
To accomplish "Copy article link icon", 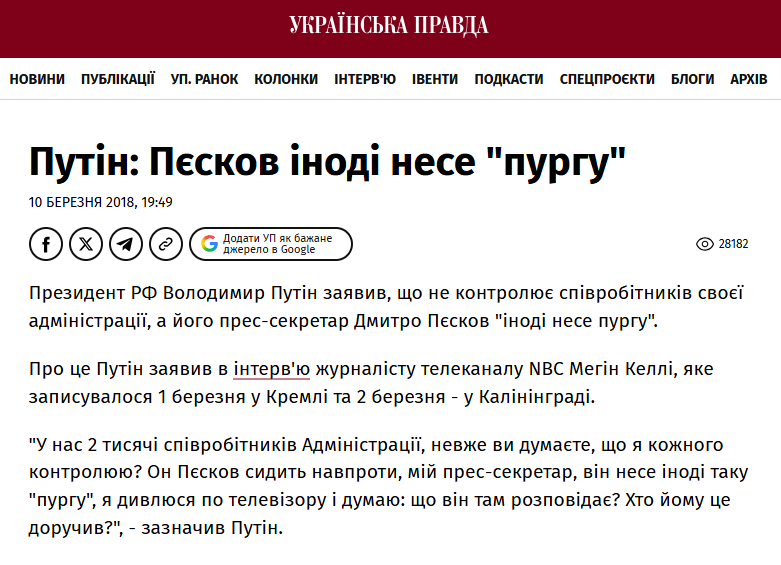I will (x=166, y=244).
